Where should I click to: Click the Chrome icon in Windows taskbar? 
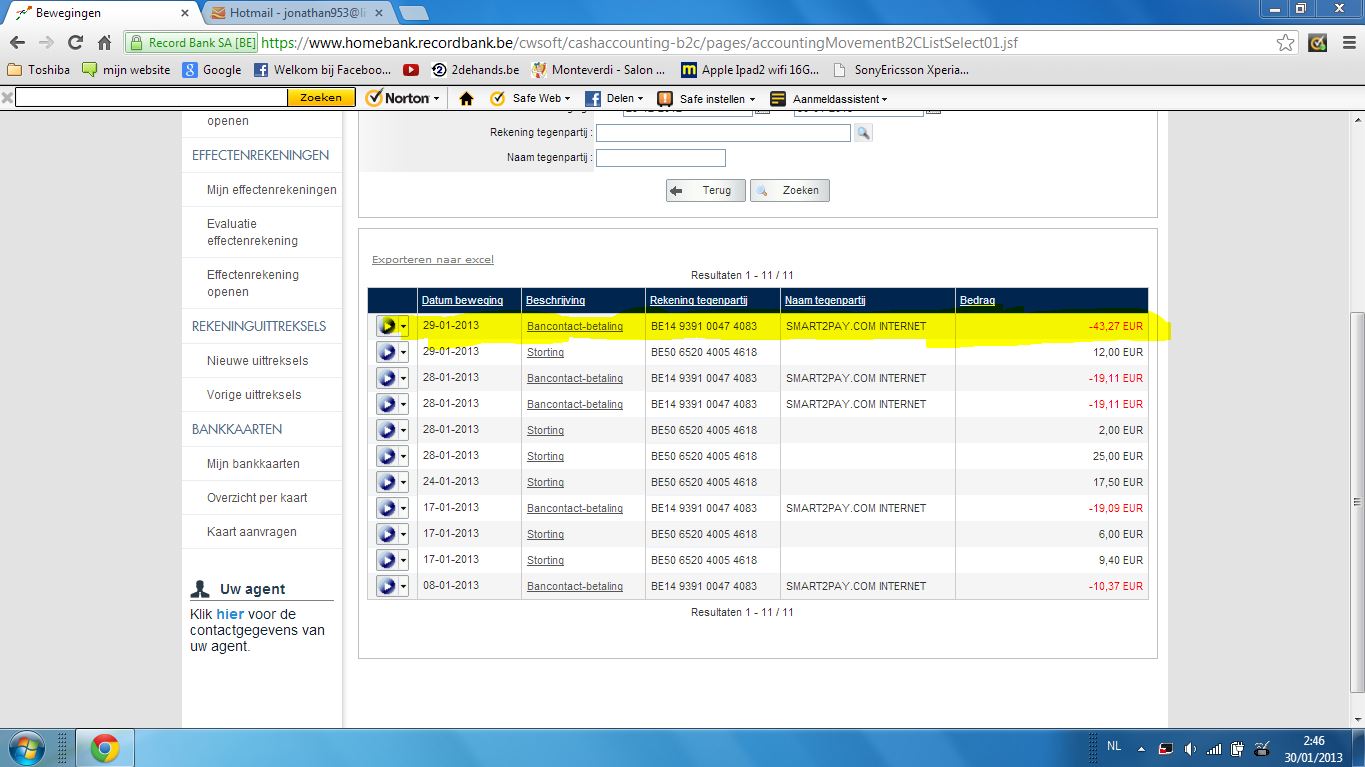[104, 748]
